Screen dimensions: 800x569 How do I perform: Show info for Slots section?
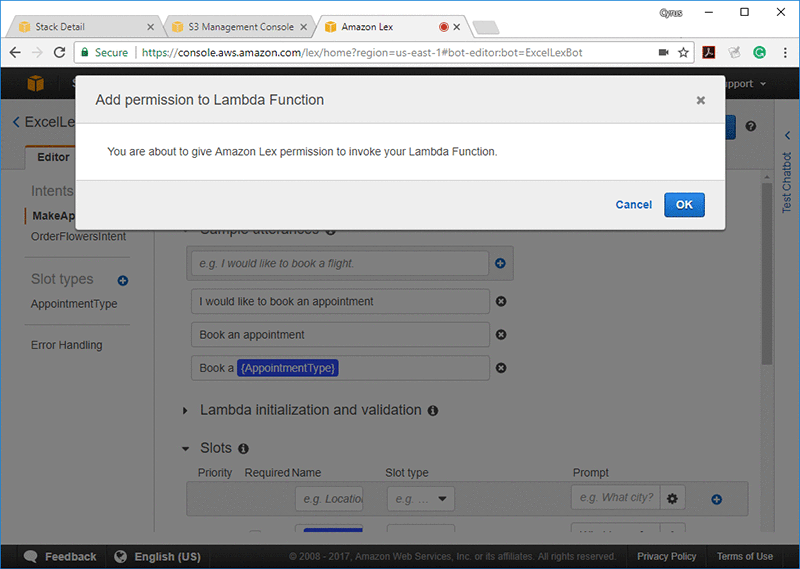[243, 449]
